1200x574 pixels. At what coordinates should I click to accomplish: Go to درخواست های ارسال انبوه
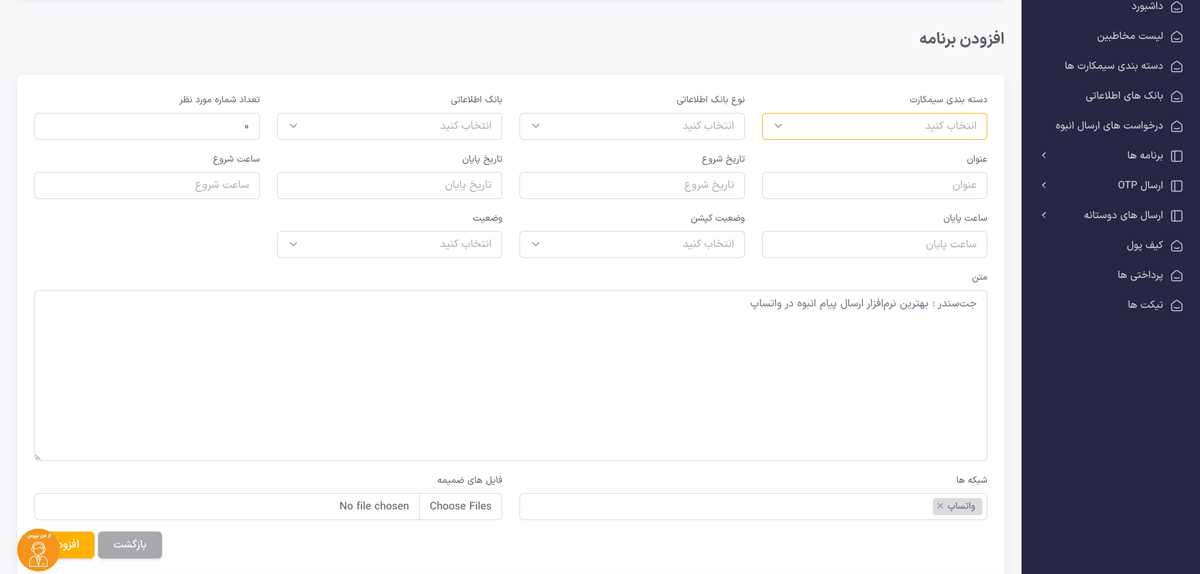pos(1109,126)
